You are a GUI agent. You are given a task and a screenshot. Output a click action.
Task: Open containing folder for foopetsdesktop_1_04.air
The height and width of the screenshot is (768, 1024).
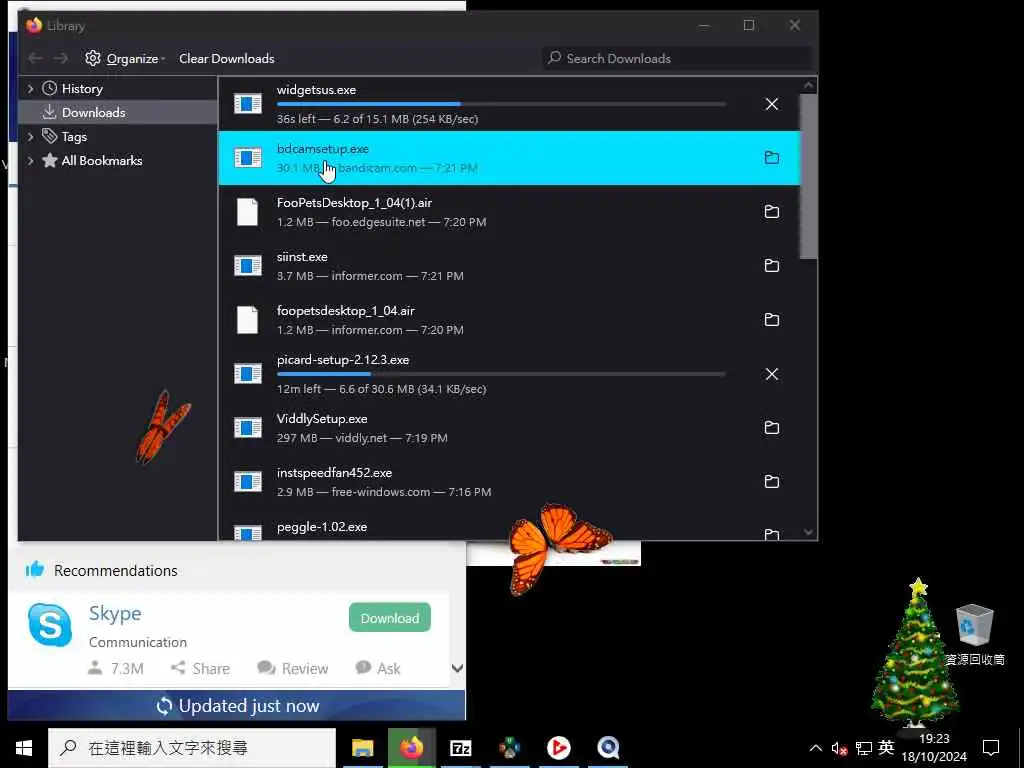pyautogui.click(x=771, y=319)
